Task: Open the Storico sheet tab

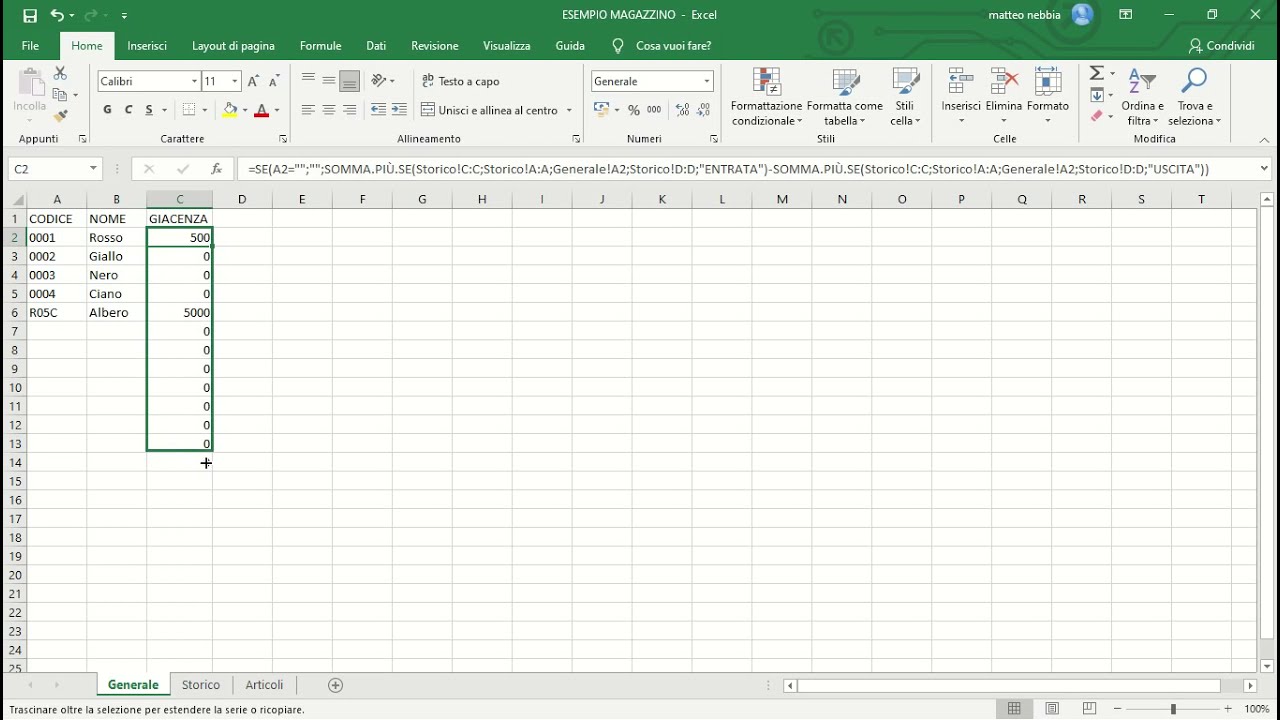Action: [x=201, y=685]
